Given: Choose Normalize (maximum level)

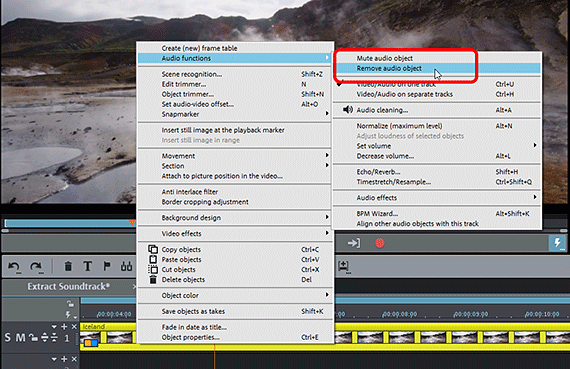Looking at the screenshot, I should pyautogui.click(x=437, y=126).
